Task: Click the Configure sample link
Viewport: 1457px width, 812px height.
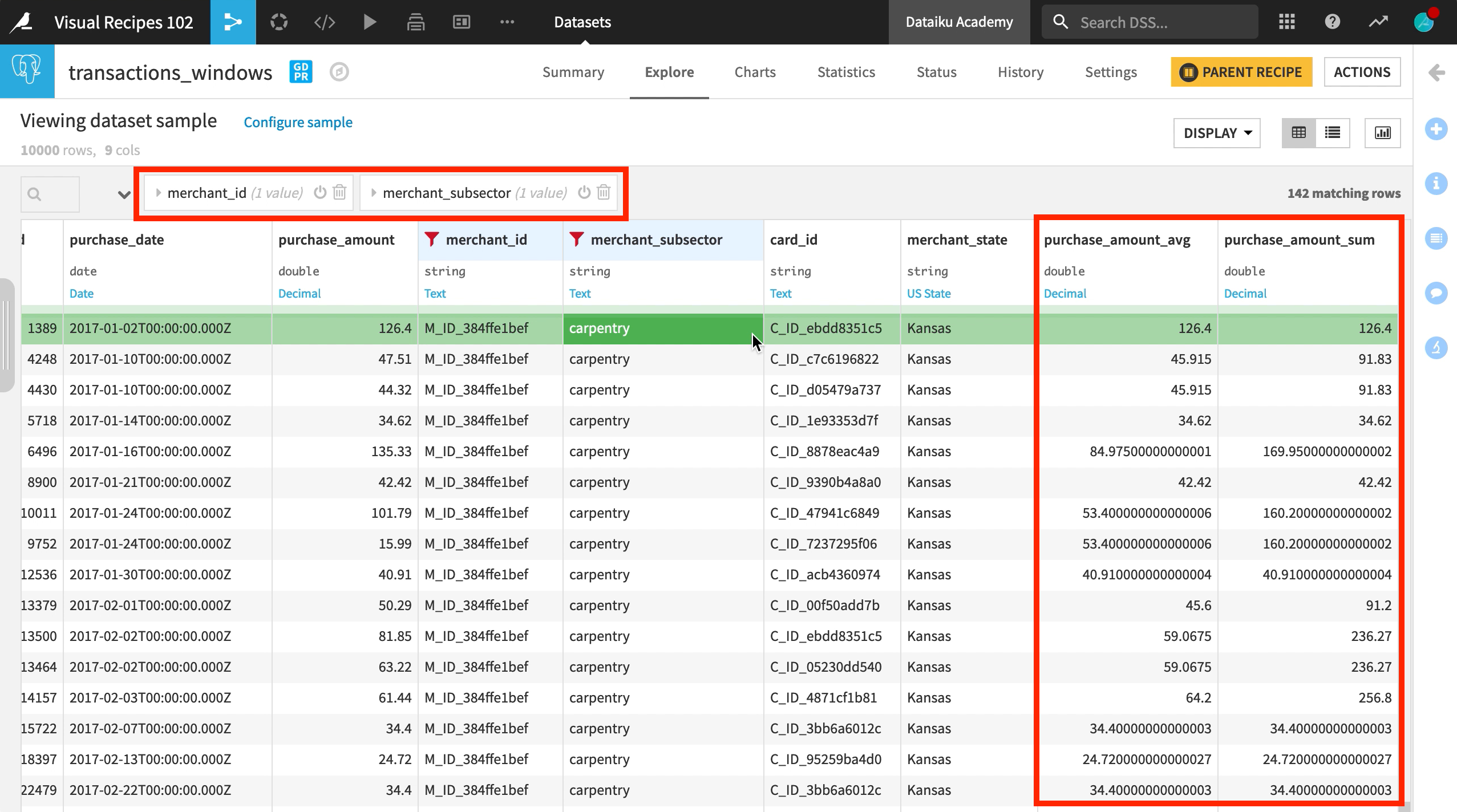Action: 298,122
